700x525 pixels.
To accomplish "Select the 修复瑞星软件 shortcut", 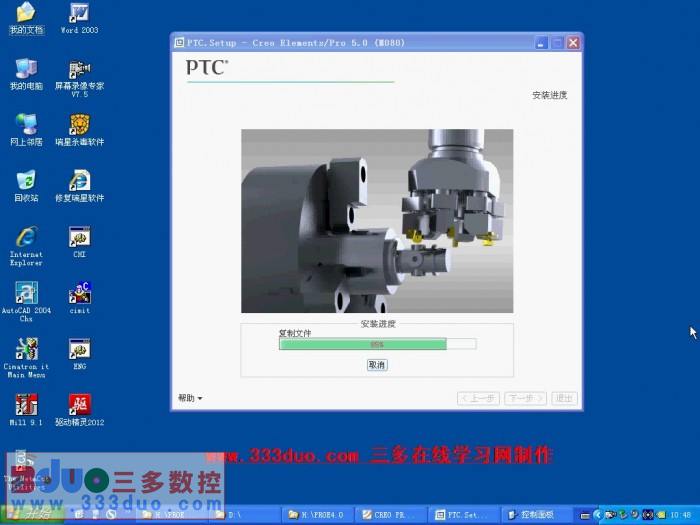I will (79, 185).
